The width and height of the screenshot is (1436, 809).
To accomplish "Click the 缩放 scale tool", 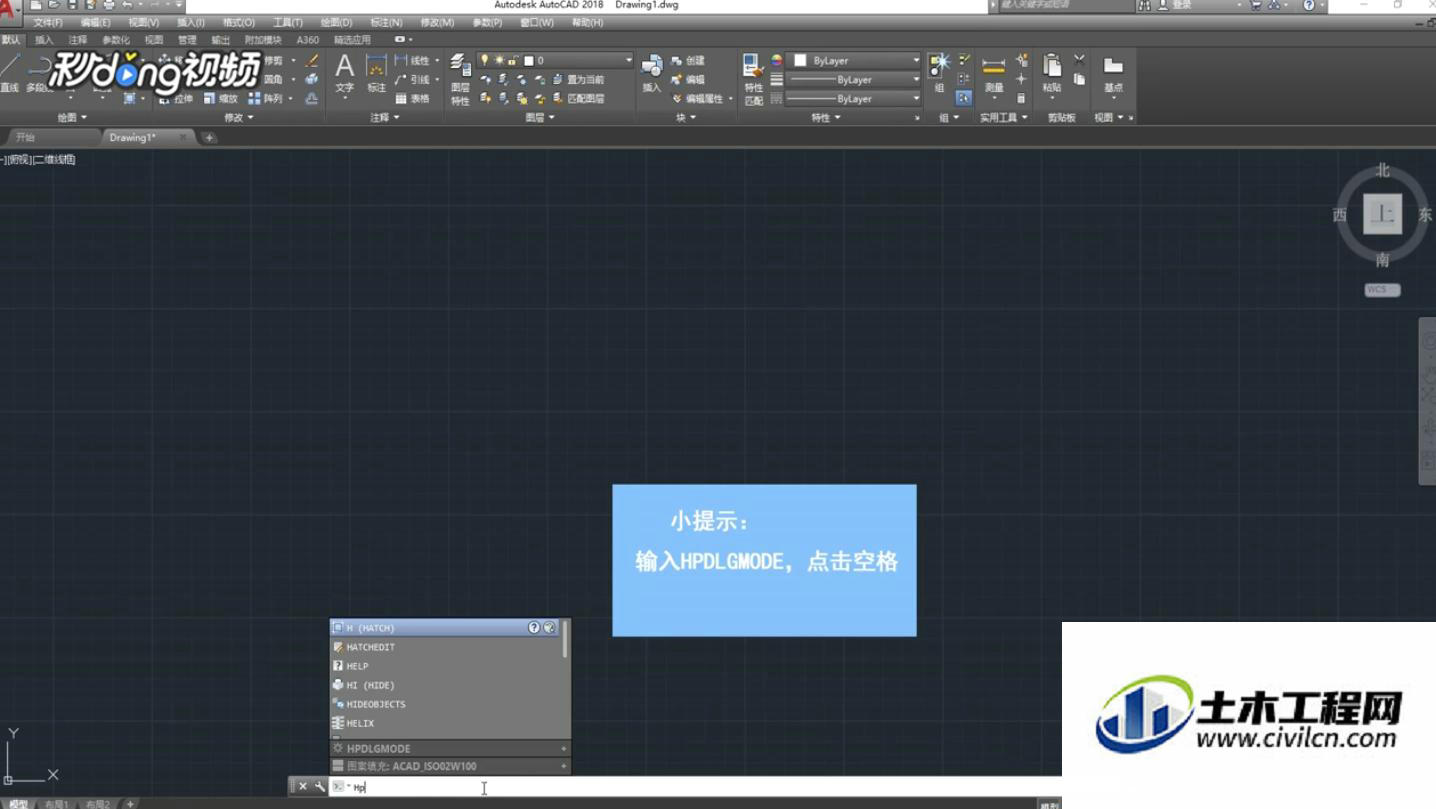I will [x=221, y=99].
